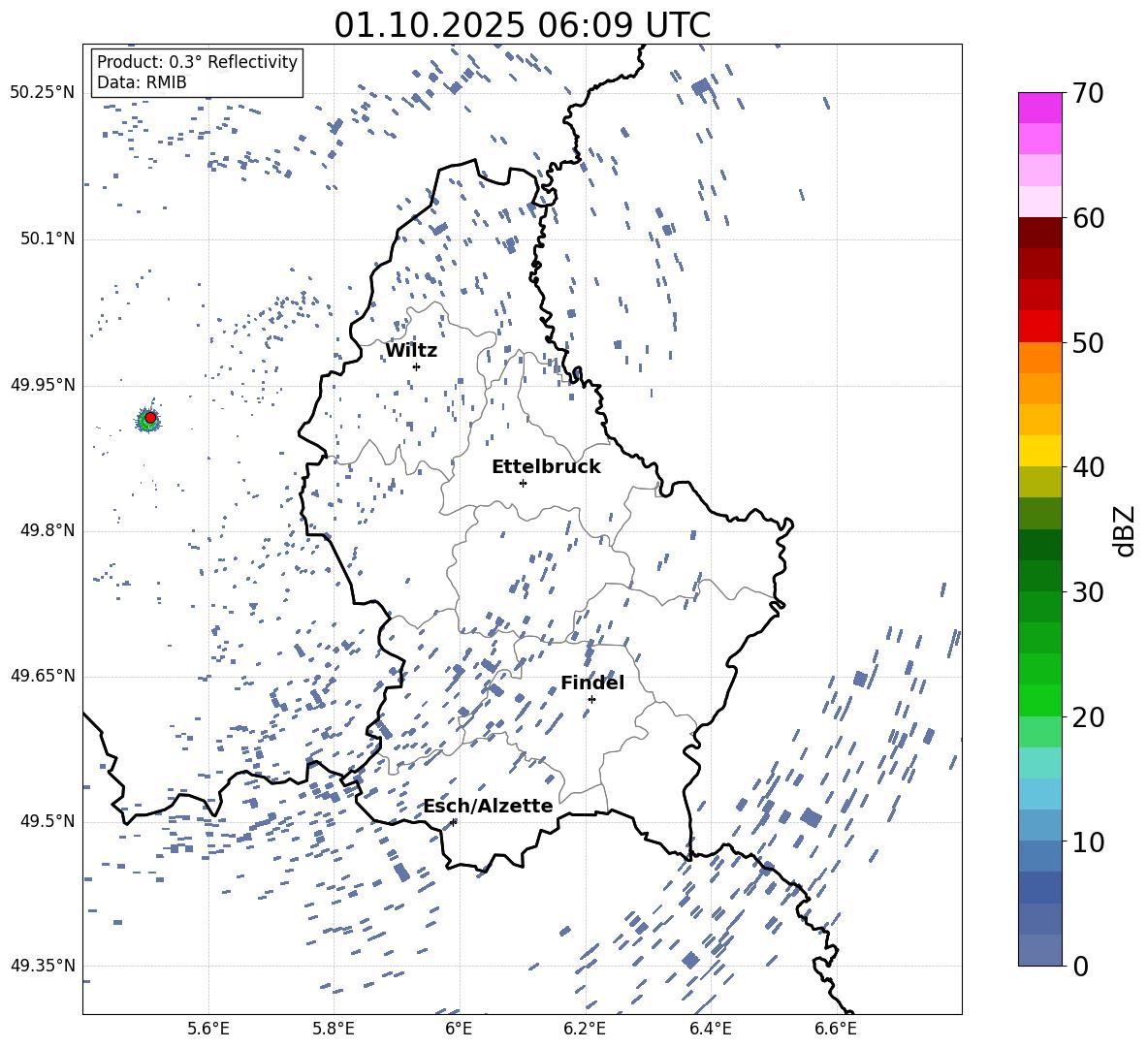Click the colorbar tick value 70
Image resolution: width=1148 pixels, height=1048 pixels.
coord(1087,94)
